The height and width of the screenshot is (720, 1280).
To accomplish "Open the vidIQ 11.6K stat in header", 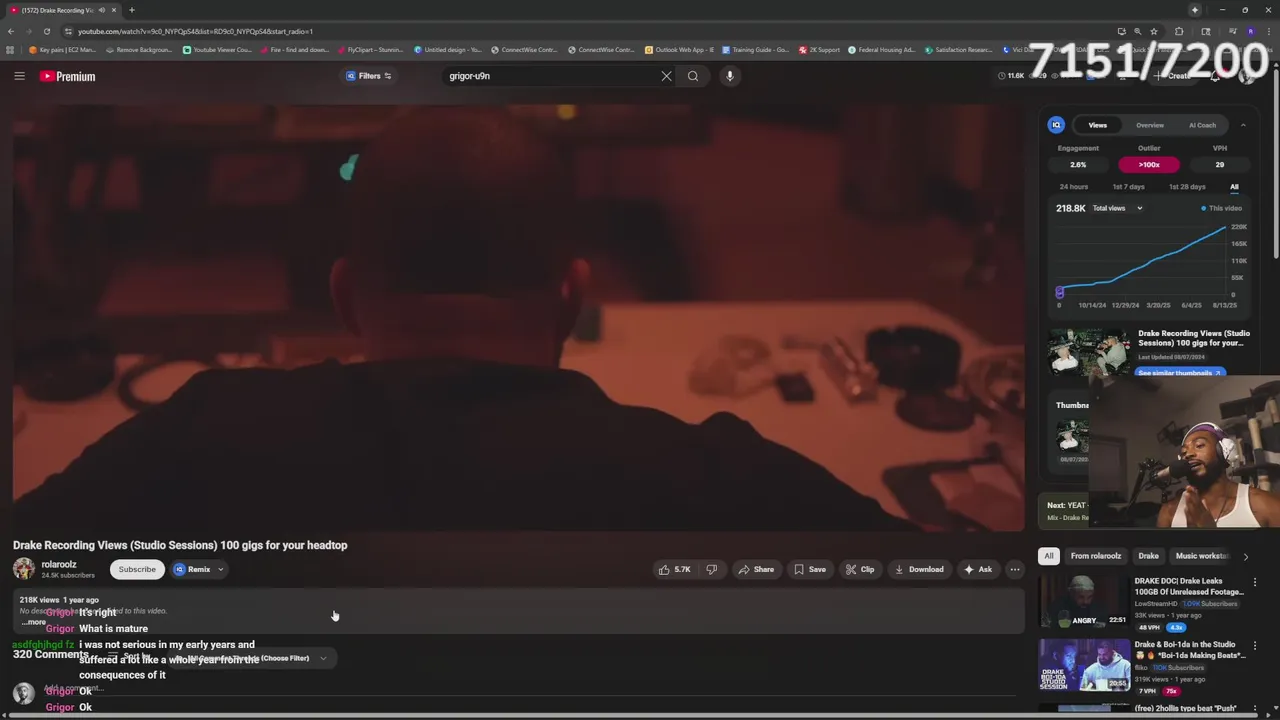I will (x=1011, y=76).
